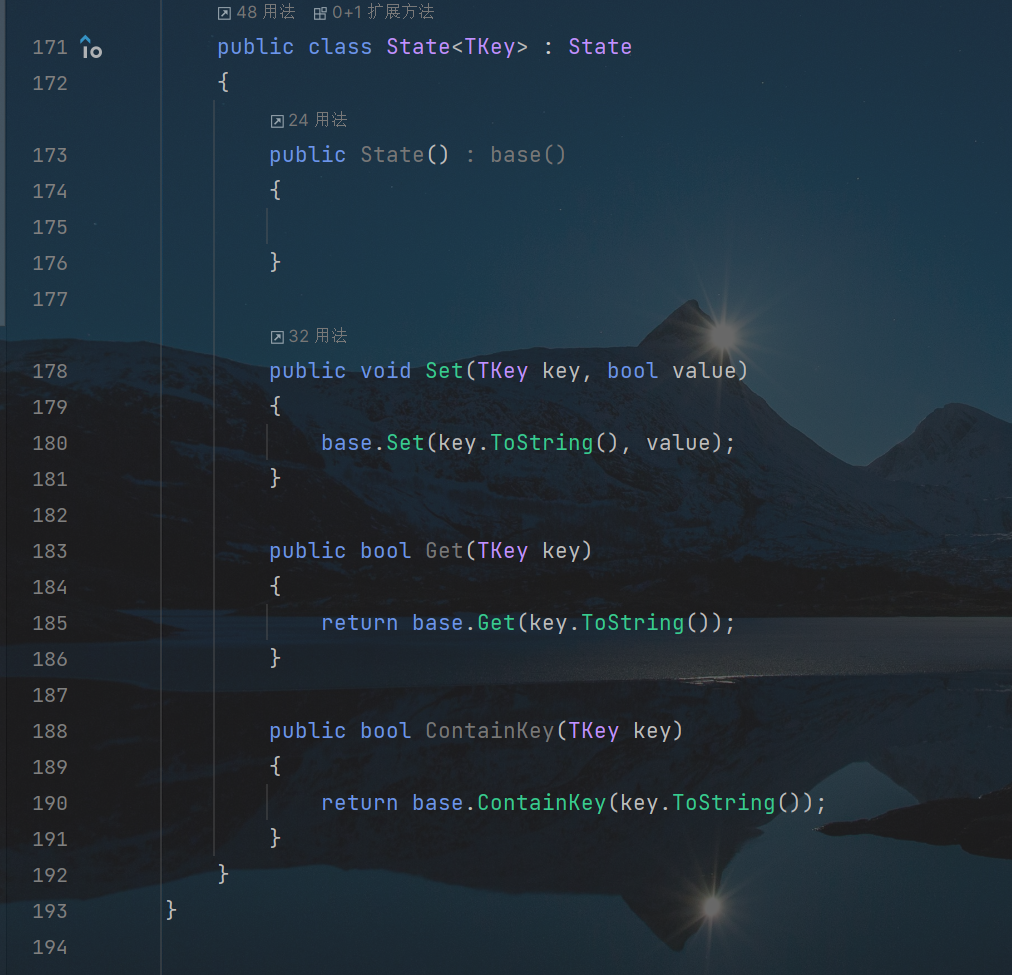Click the ContainKey method declaration on line 188
Screen dimensions: 1012x975
coord(489,731)
